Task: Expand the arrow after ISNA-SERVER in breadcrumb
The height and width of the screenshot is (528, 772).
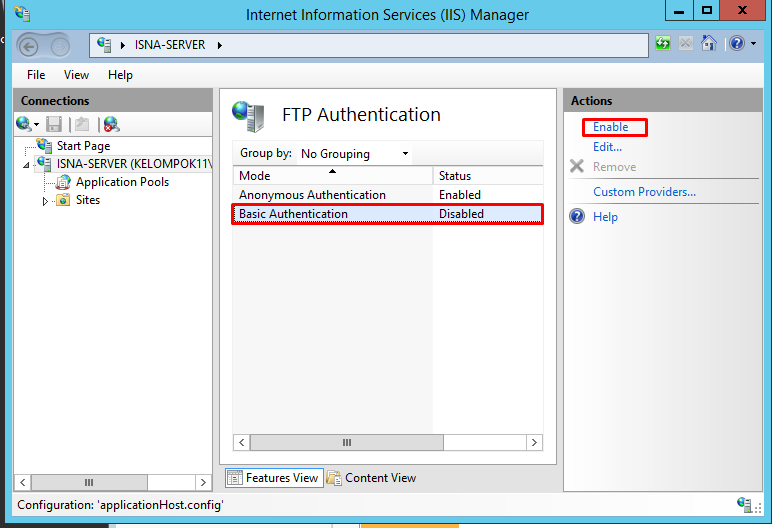Action: click(x=220, y=45)
